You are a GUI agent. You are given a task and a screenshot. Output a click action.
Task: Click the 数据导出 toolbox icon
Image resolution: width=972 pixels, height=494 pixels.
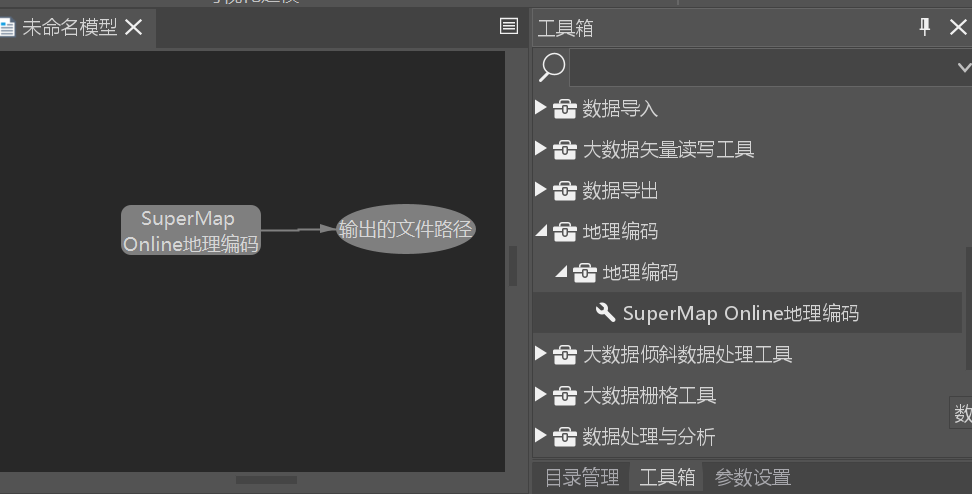[x=565, y=190]
